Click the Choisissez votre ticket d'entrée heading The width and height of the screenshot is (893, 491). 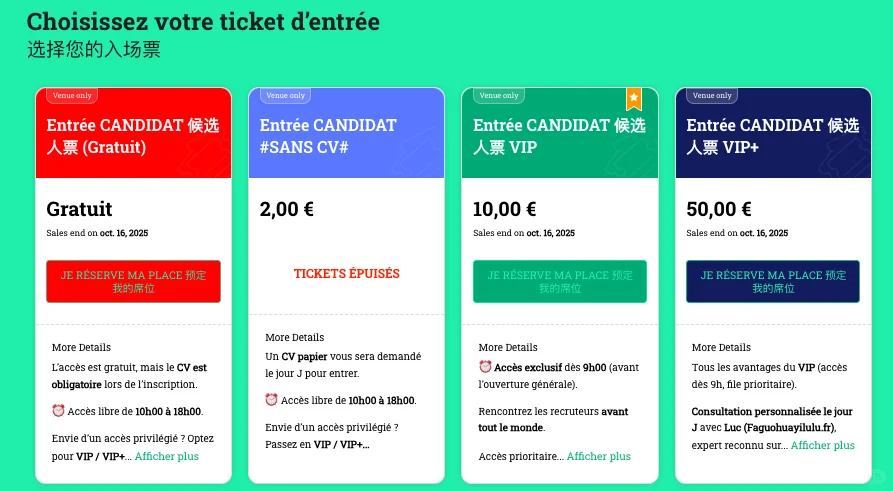203,21
